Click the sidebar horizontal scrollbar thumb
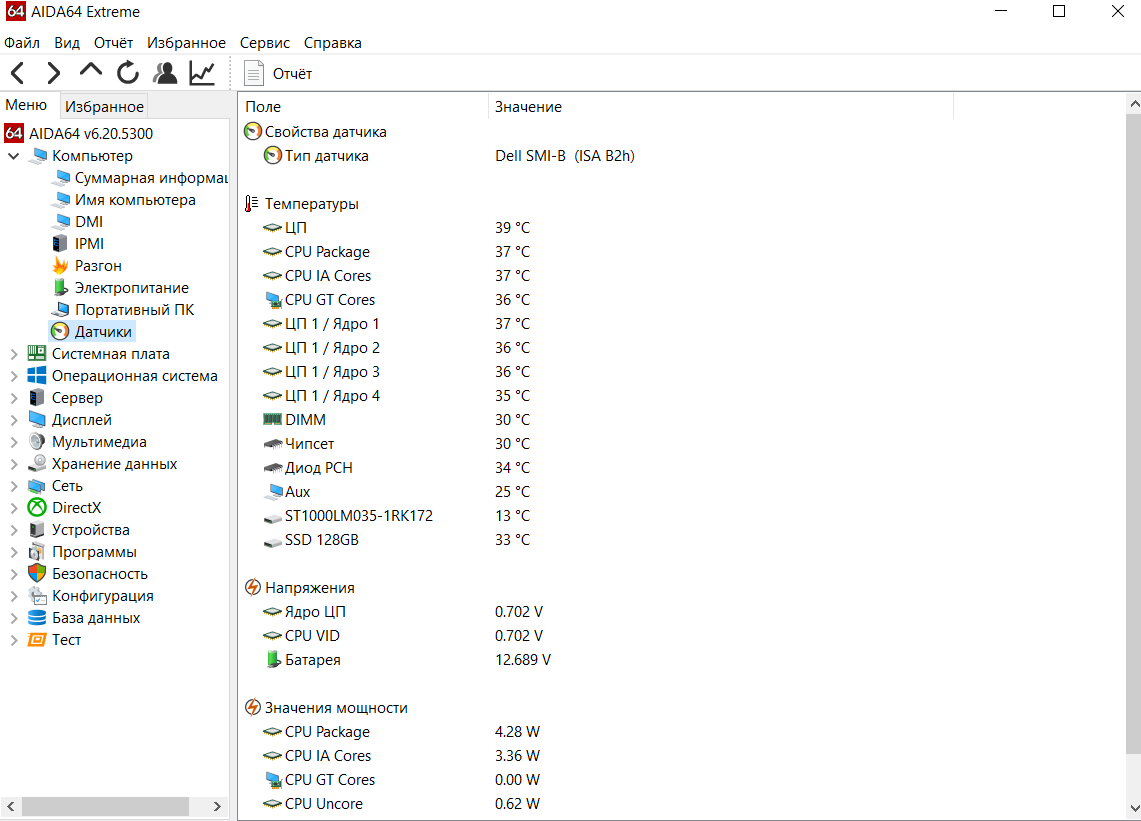1141x821 pixels. [106, 806]
